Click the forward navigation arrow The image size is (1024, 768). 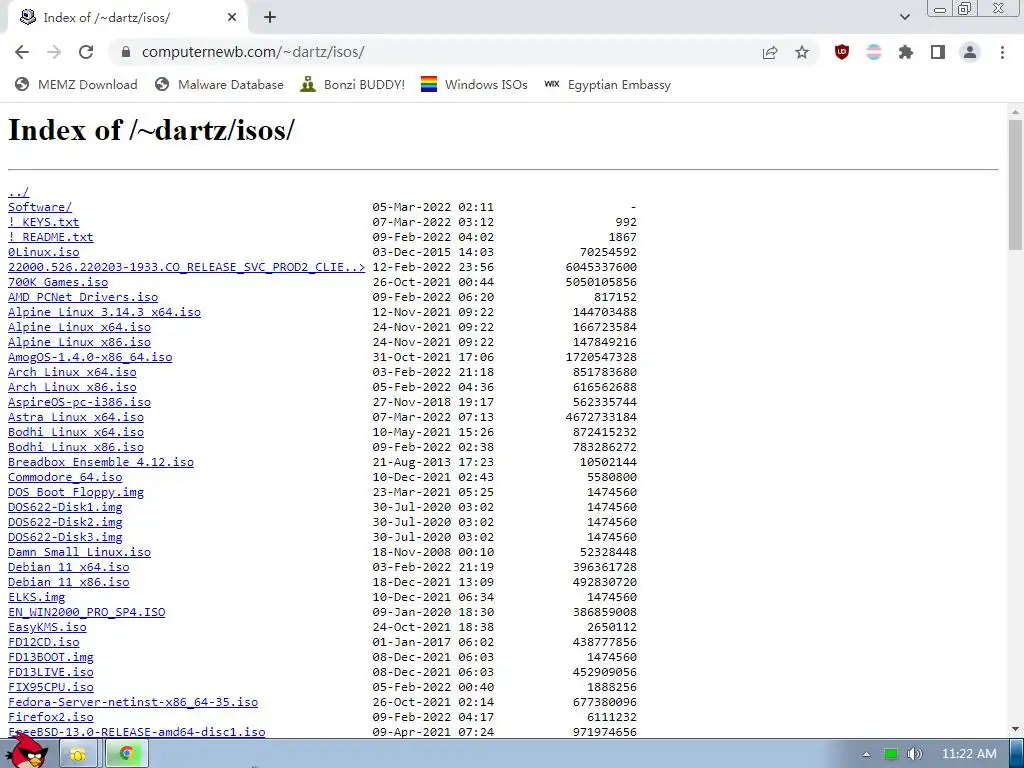coord(54,52)
